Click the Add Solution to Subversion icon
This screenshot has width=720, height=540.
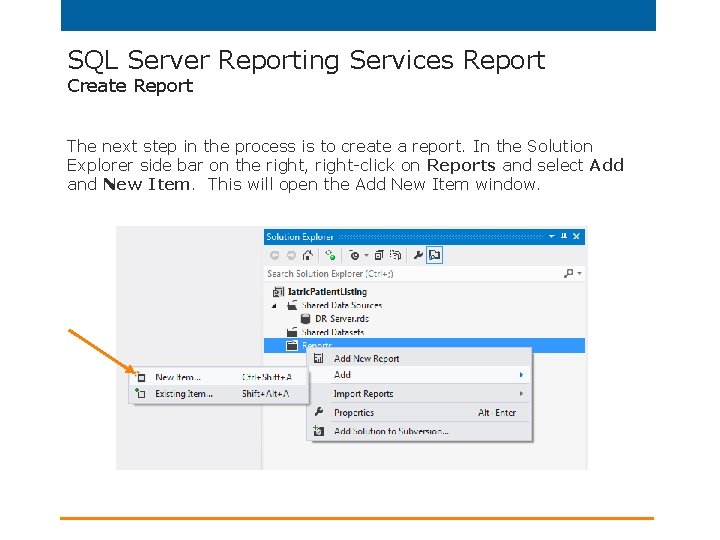tap(319, 431)
